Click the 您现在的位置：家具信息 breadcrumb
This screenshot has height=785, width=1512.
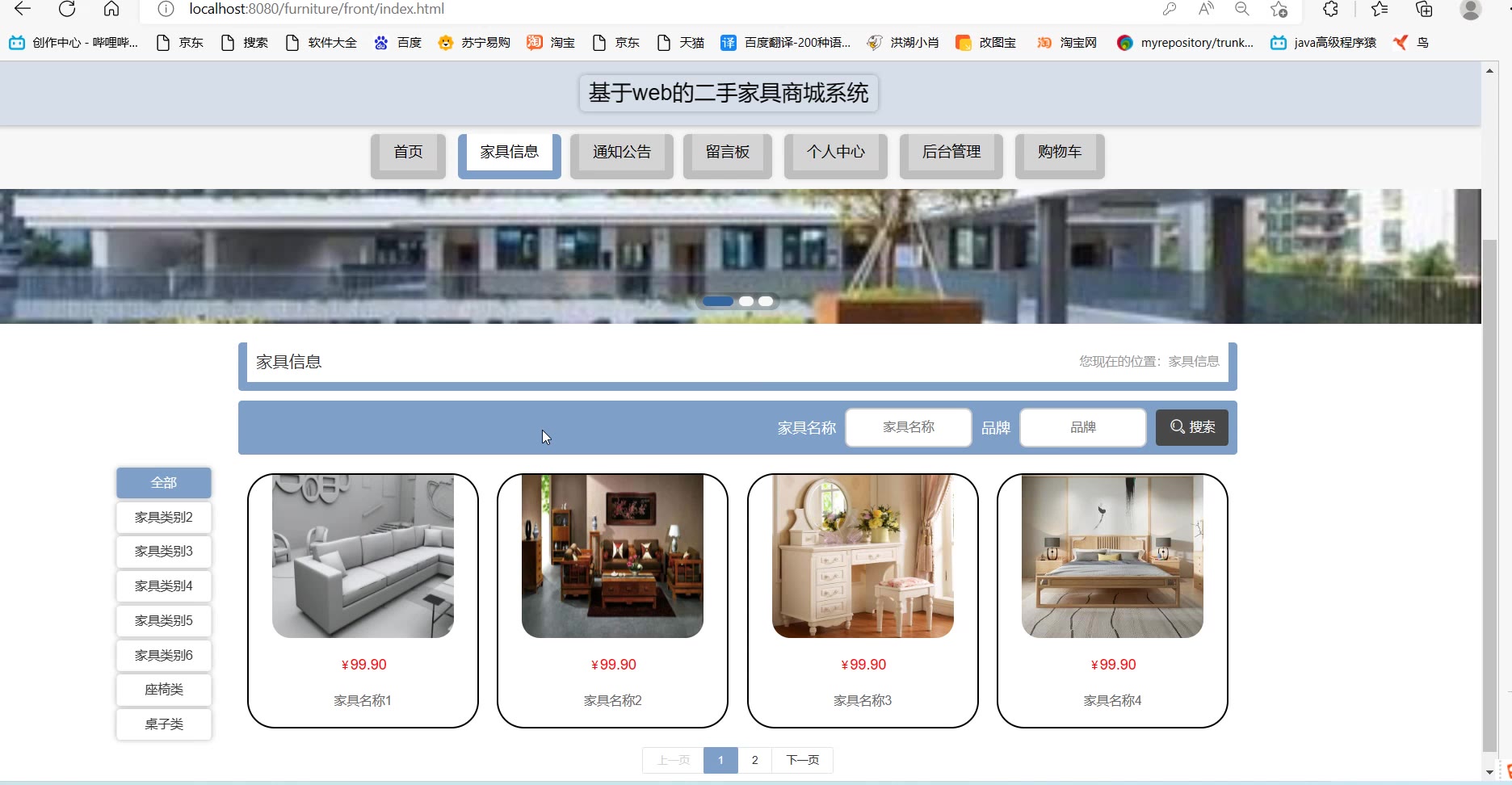tap(1149, 361)
